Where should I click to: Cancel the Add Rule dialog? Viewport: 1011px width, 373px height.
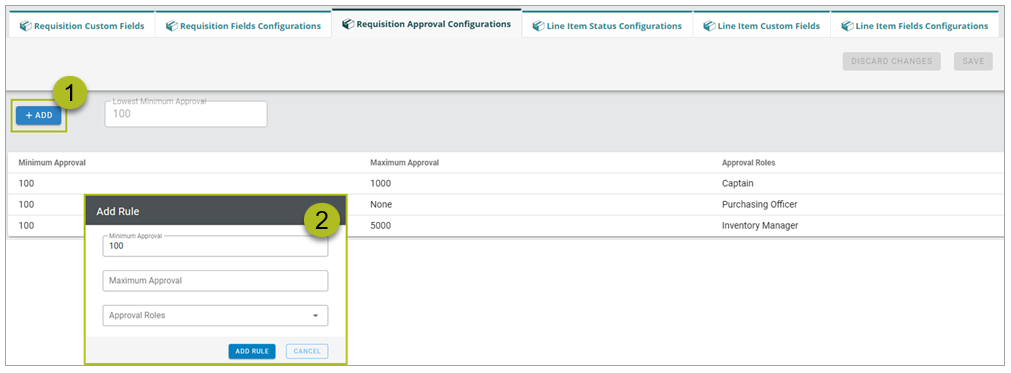(x=307, y=351)
